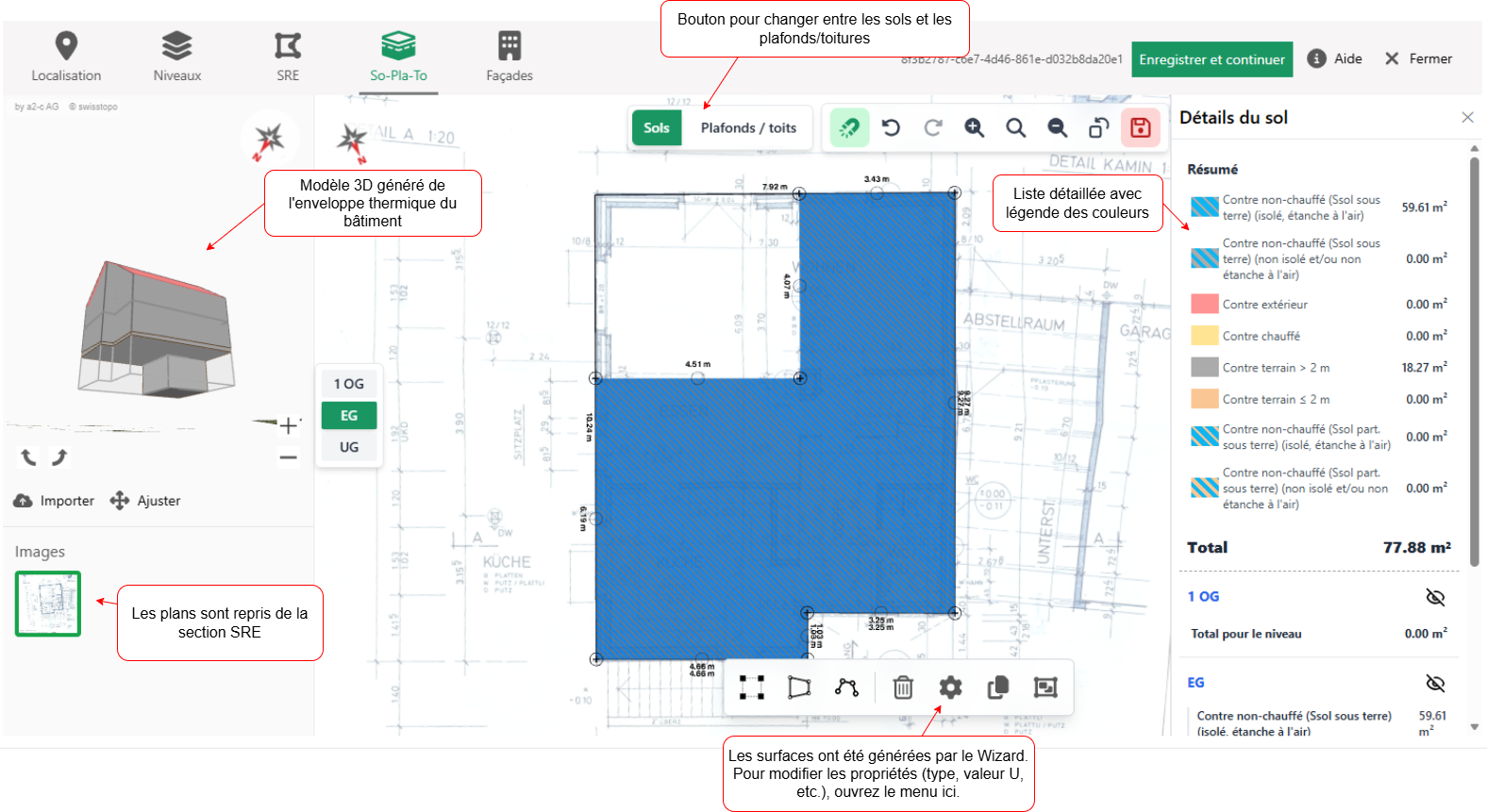
Task: Reset zoom with the magnifier icon
Action: (1015, 127)
